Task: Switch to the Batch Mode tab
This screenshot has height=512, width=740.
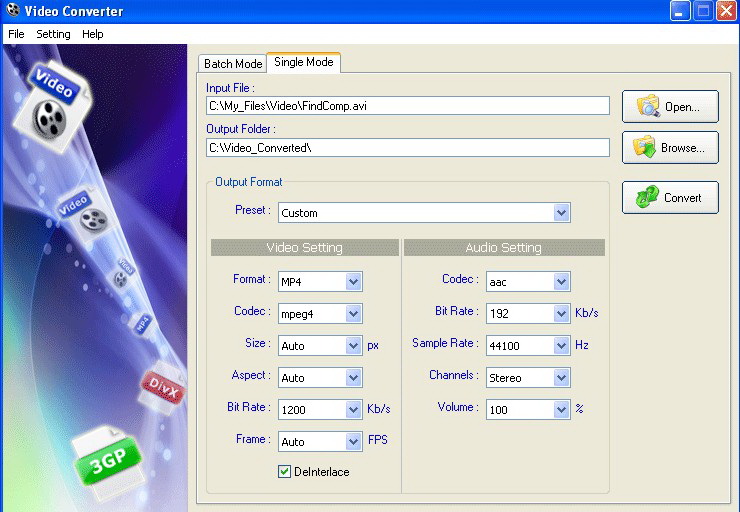Action: pos(233,64)
